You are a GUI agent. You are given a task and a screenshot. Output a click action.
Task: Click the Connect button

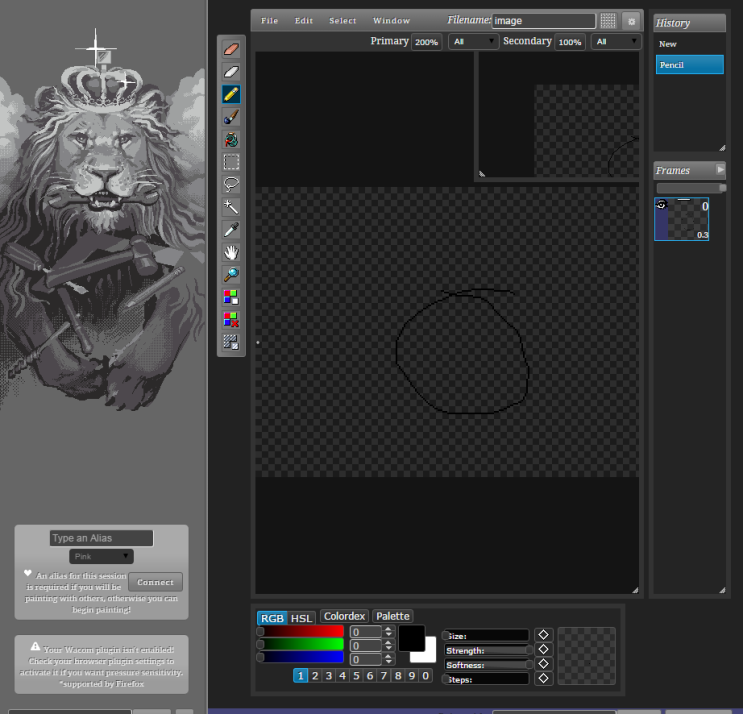click(x=155, y=582)
